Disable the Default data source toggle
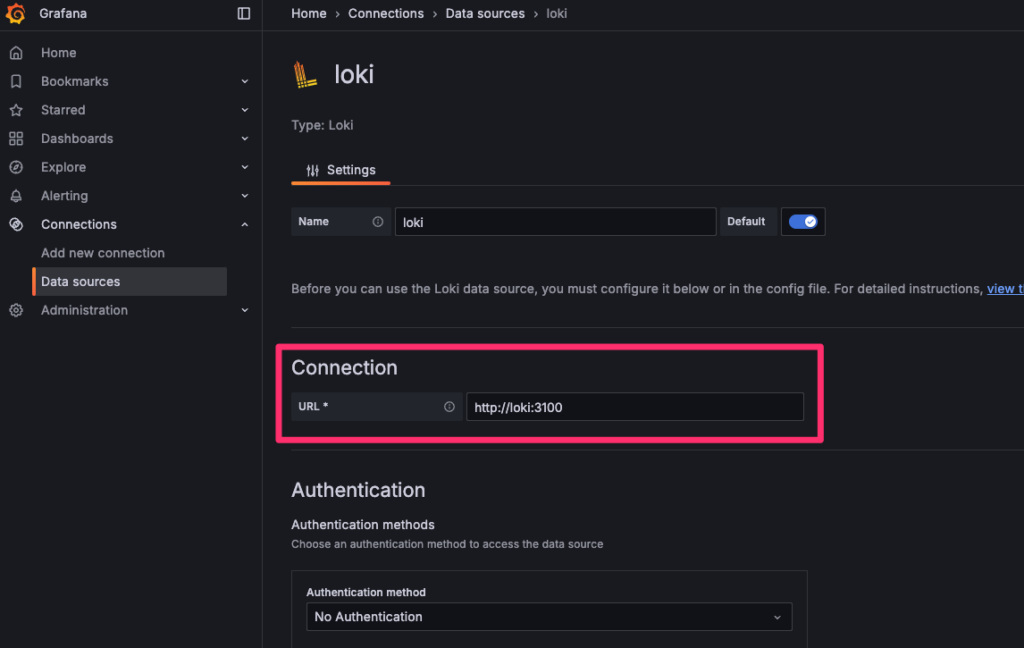1024x648 pixels. [803, 221]
